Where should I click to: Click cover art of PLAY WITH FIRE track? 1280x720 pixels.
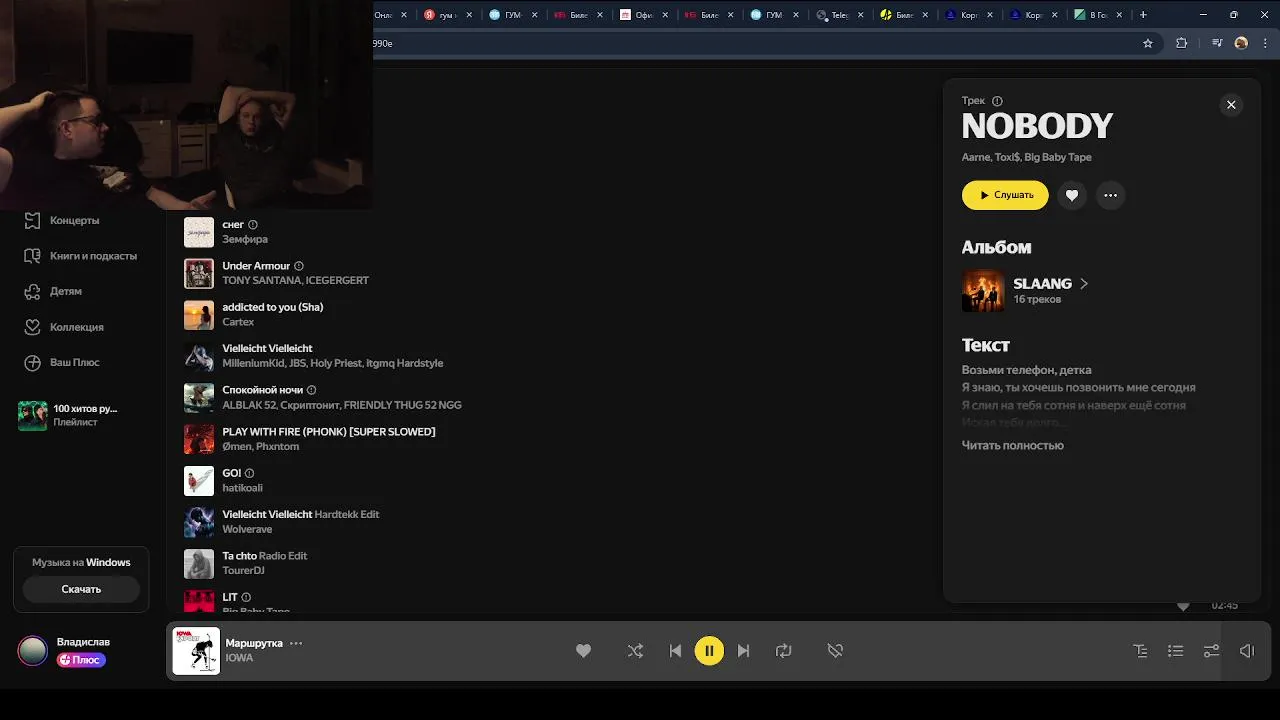pyautogui.click(x=199, y=439)
